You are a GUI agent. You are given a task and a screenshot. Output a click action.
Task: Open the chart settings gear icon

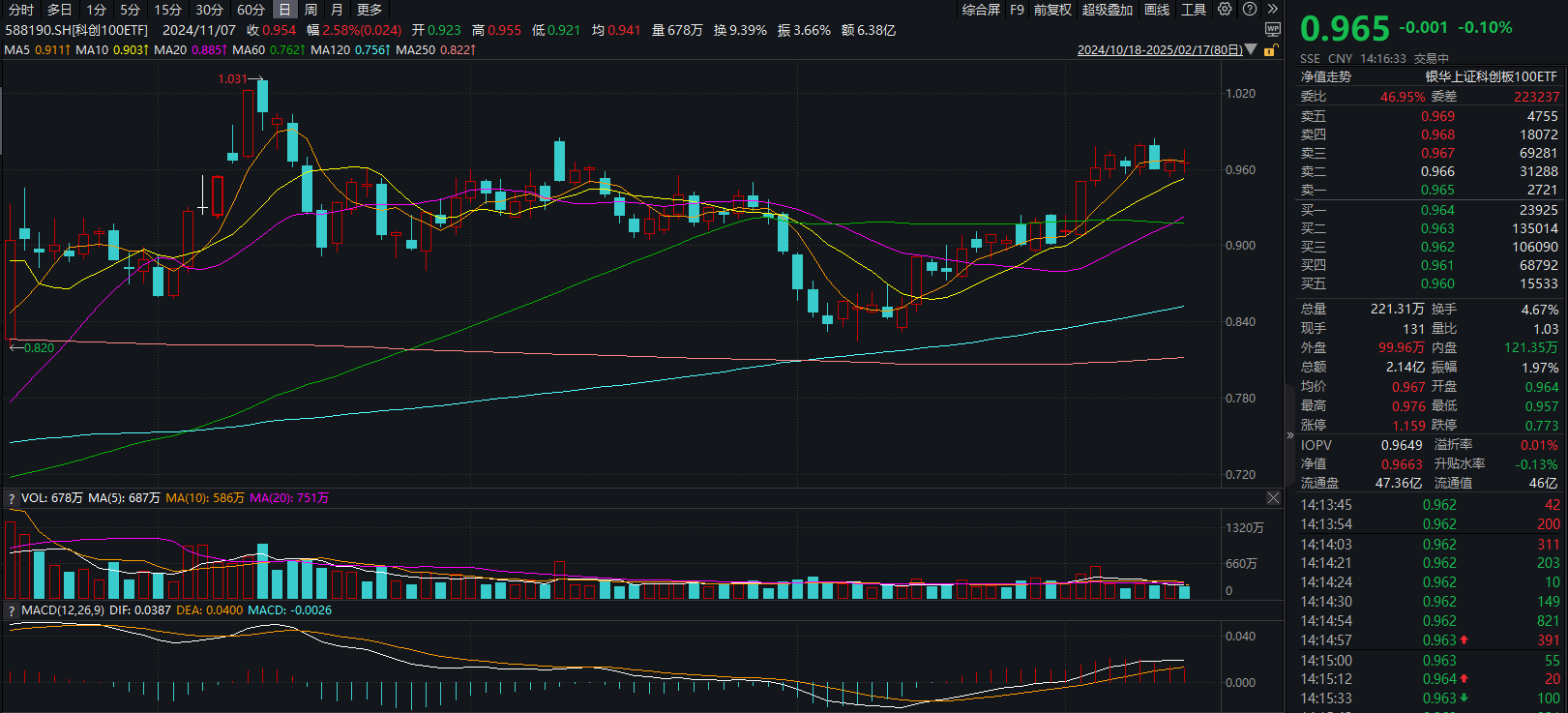click(x=1225, y=9)
